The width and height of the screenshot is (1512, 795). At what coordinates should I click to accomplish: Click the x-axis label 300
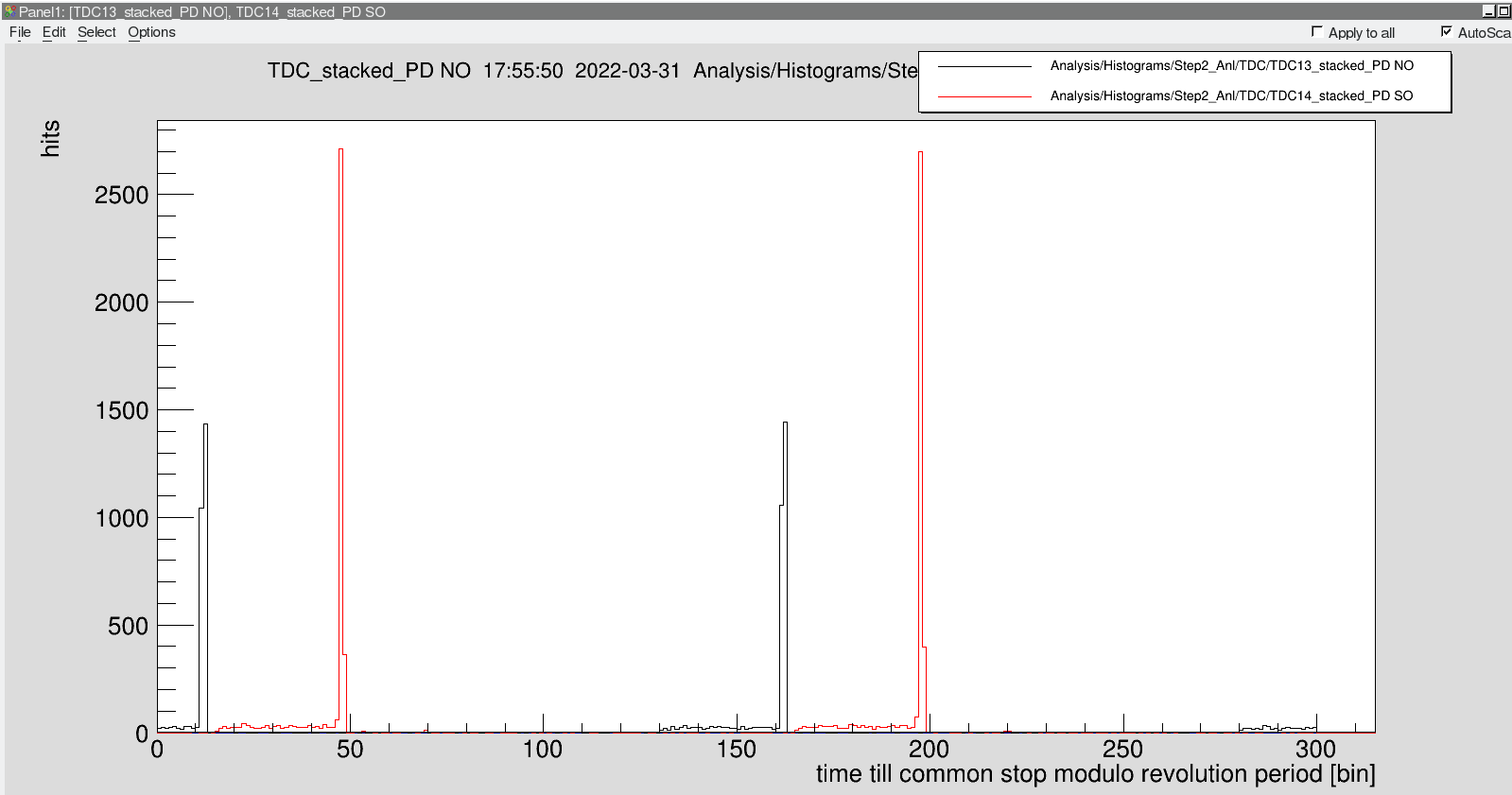(1315, 750)
